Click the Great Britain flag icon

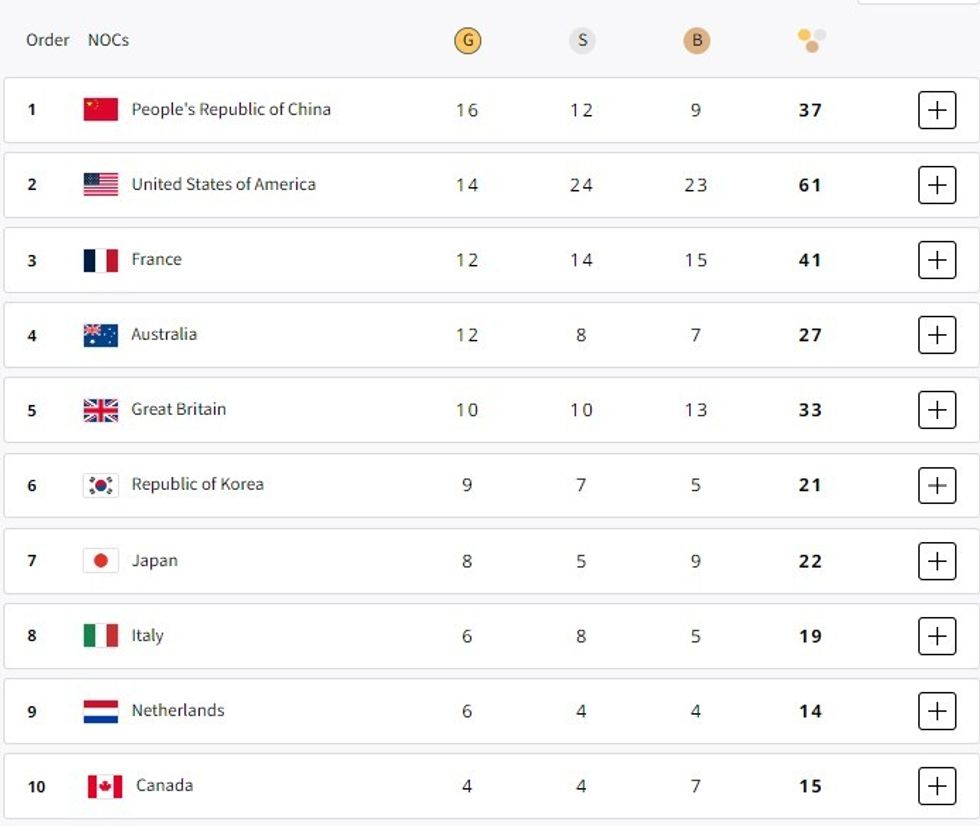[x=101, y=409]
